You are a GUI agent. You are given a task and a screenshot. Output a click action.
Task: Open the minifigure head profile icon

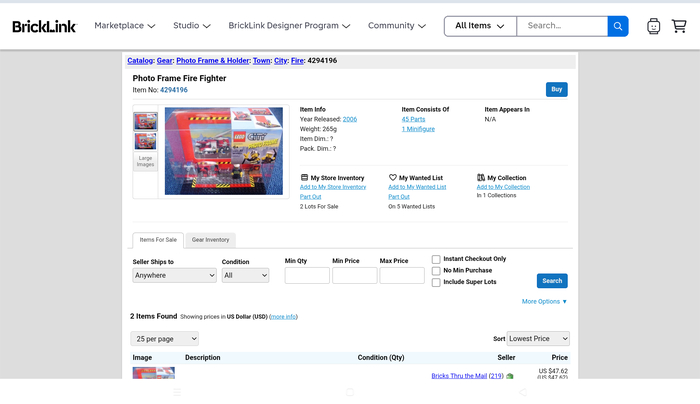pyautogui.click(x=653, y=26)
